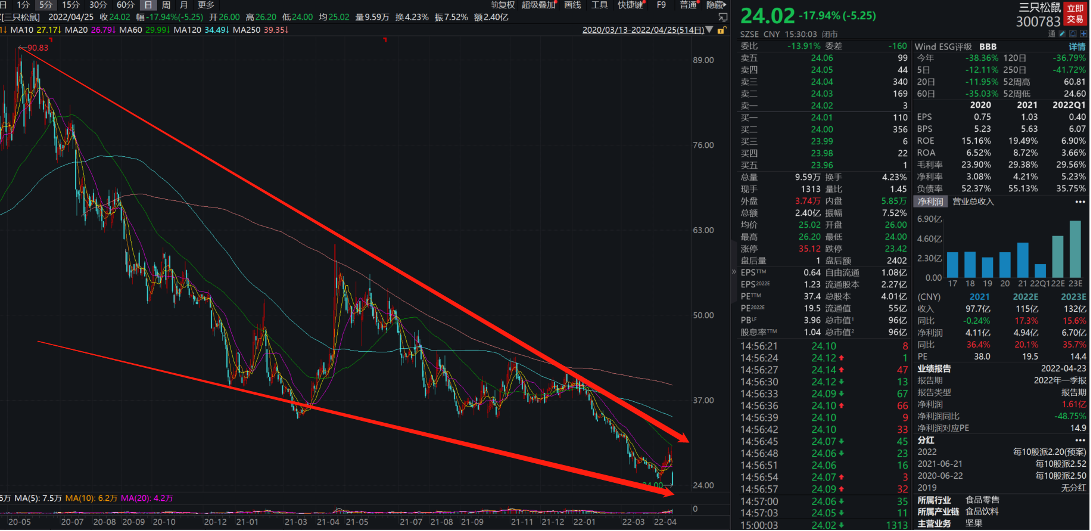Open the 画线 drawing tool
The width and height of the screenshot is (1091, 531).
572,5
